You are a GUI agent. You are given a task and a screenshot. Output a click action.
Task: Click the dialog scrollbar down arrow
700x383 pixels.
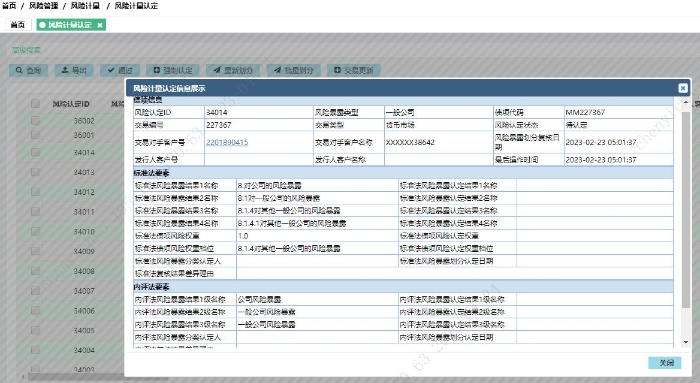[x=686, y=342]
